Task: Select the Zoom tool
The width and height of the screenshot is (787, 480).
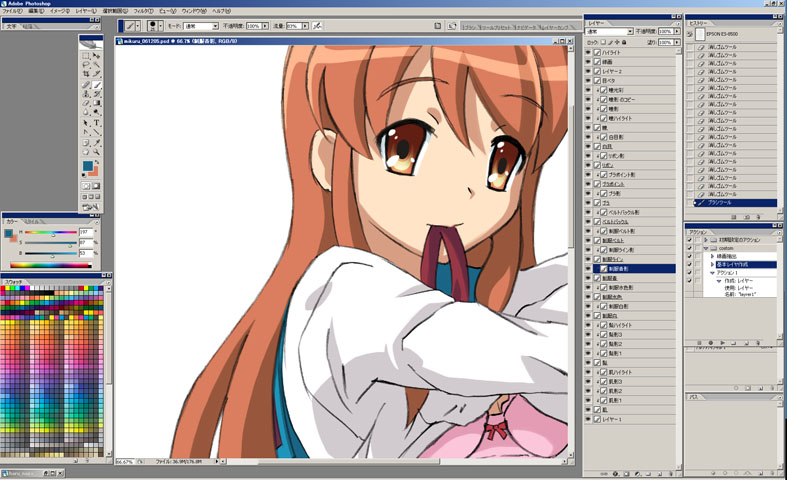Action: pos(96,152)
